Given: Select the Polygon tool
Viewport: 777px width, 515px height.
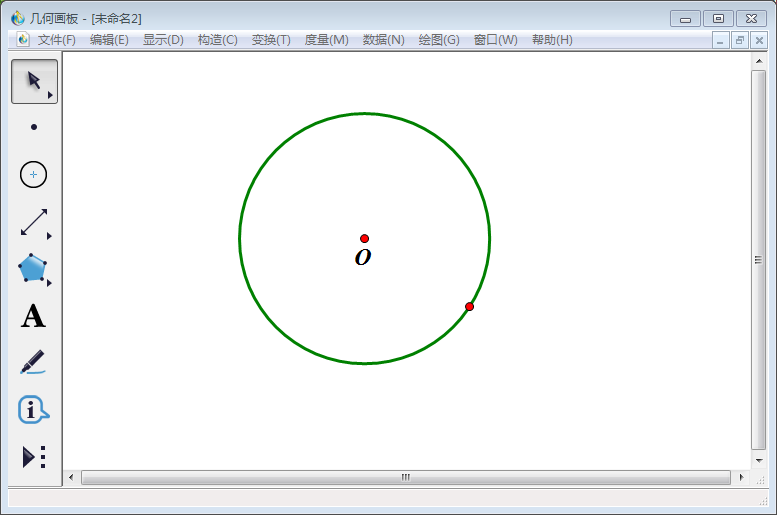Looking at the screenshot, I should [x=33, y=268].
